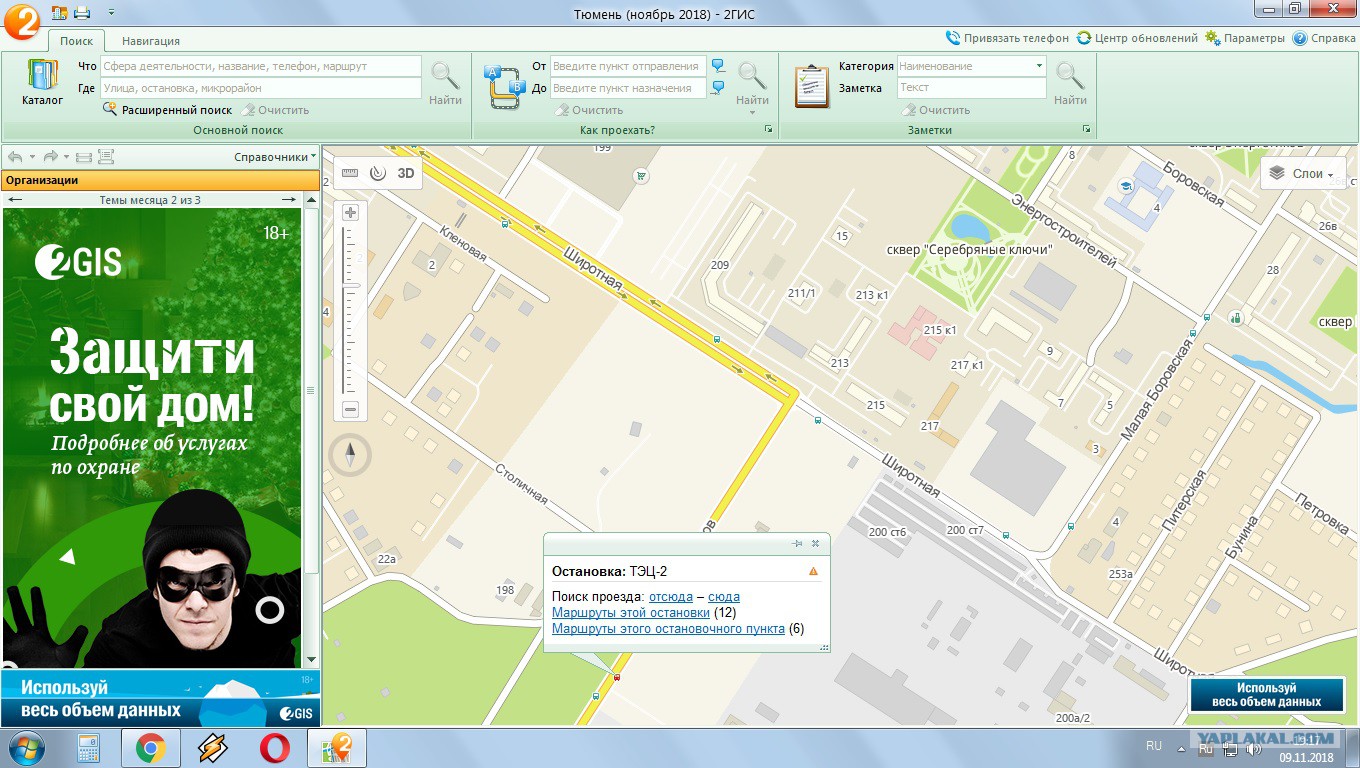Click the printer icon in the title bar
The width and height of the screenshot is (1360, 768).
pyautogui.click(x=82, y=12)
